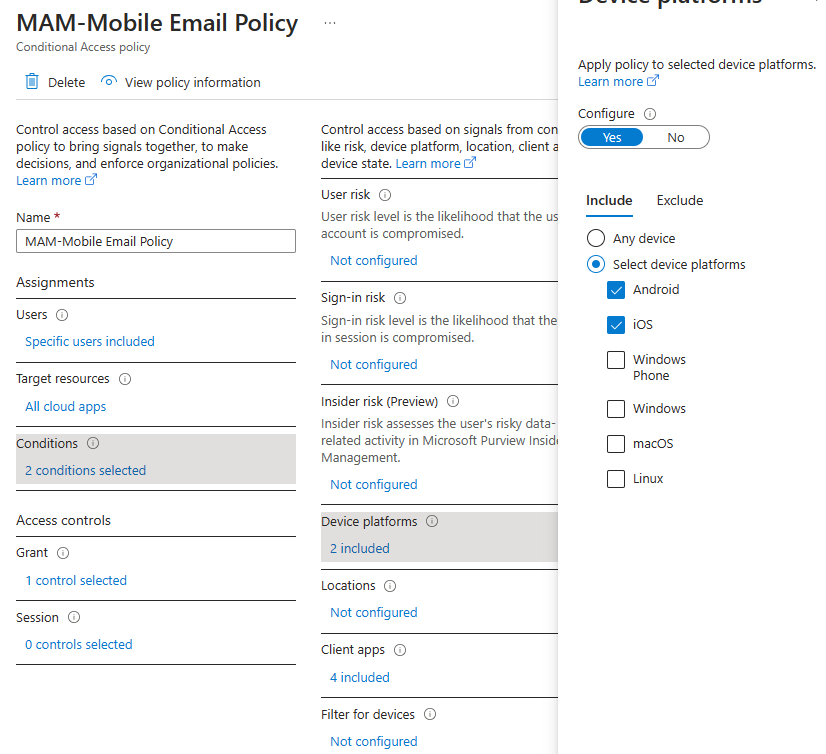Select the Any device radio button
826x754 pixels.
596,238
